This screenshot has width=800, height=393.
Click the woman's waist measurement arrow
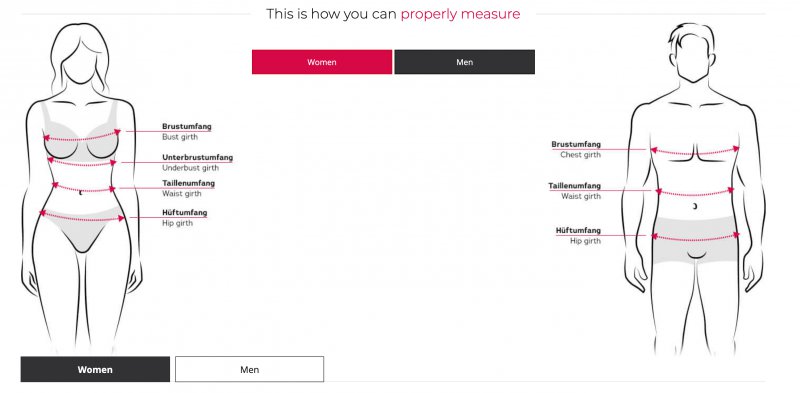coord(84,188)
